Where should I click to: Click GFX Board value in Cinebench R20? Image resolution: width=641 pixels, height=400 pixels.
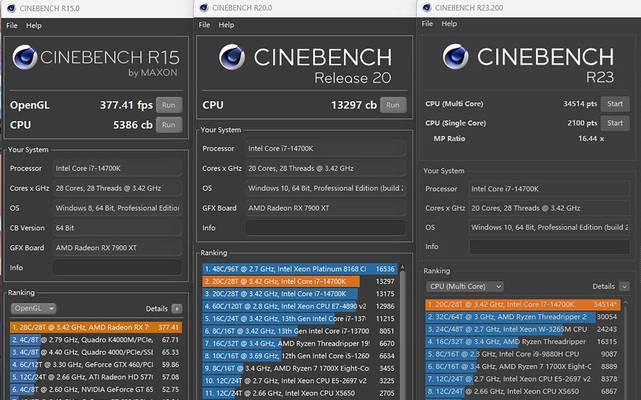tap(325, 208)
